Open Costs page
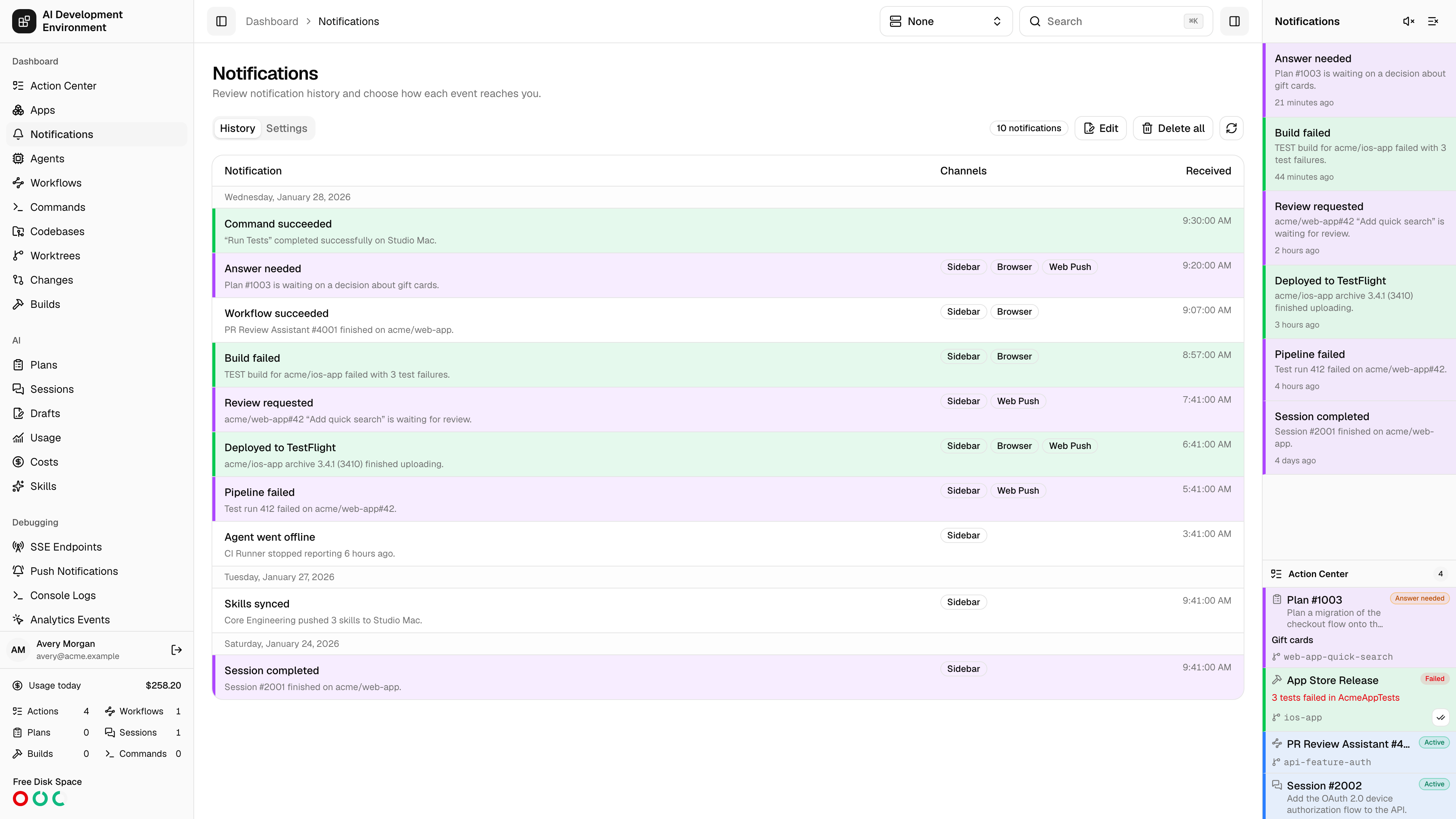Viewport: 1456px width, 819px height. point(97,462)
